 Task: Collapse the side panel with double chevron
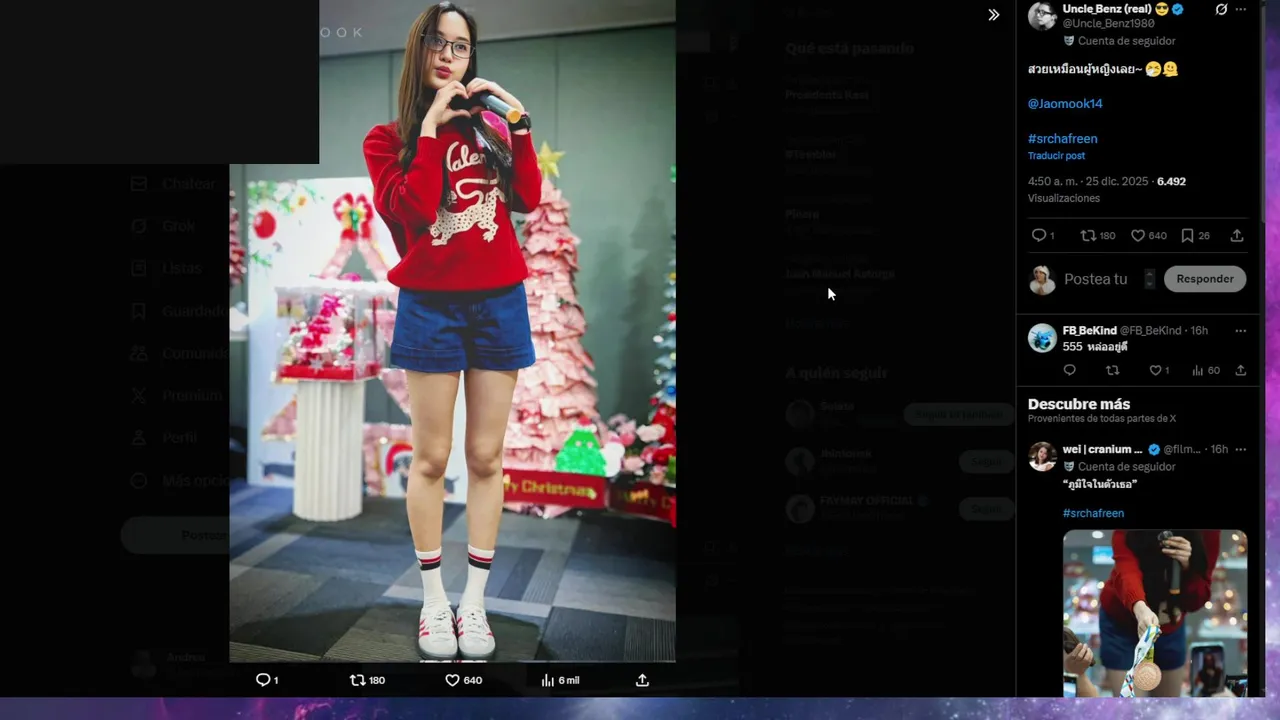coord(993,15)
